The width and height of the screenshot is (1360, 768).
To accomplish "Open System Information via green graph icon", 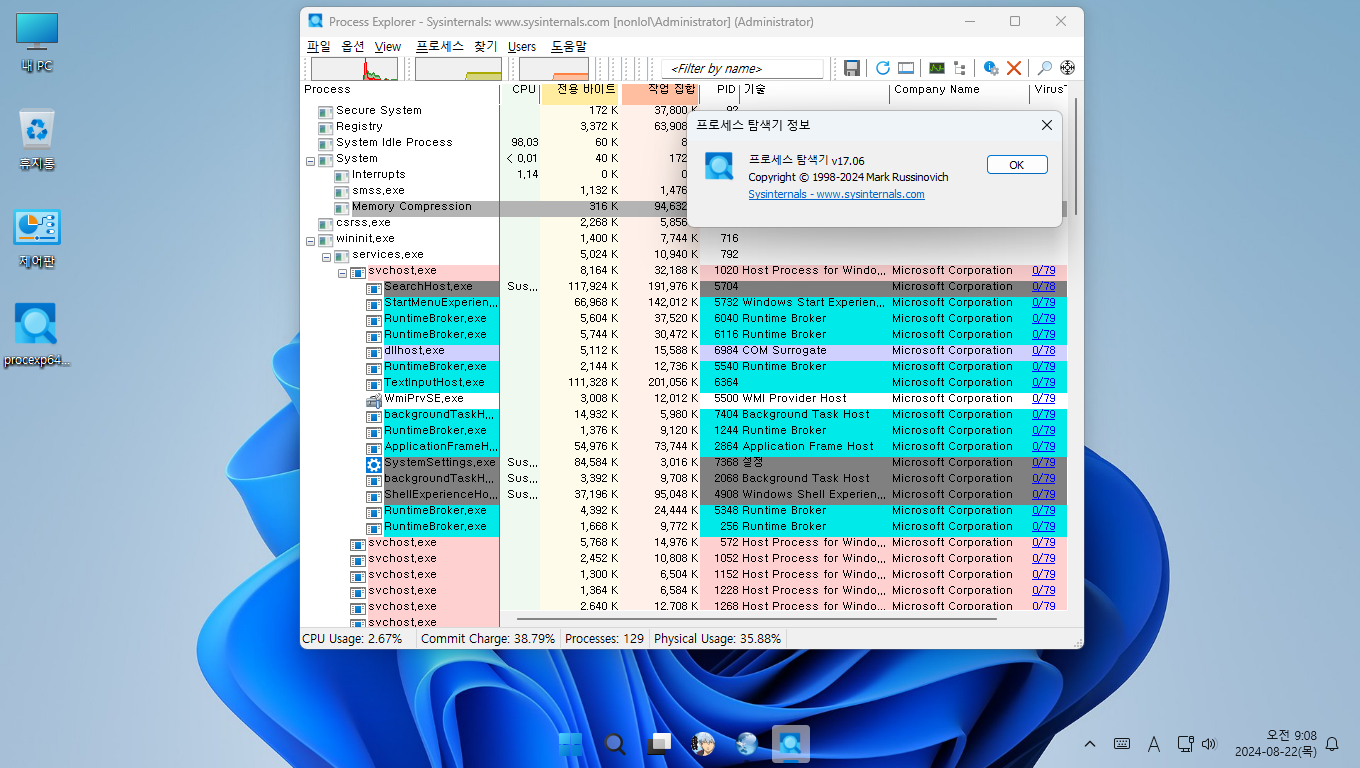I will coord(937,68).
